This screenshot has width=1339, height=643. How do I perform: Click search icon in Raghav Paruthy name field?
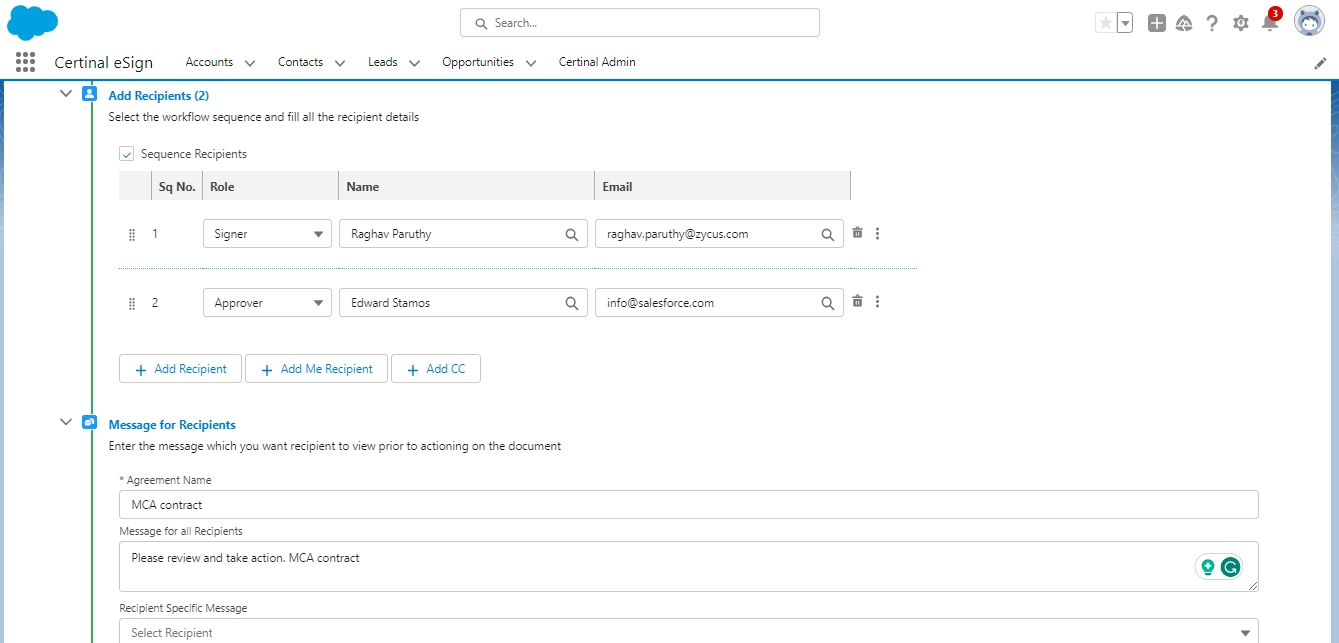tap(571, 235)
